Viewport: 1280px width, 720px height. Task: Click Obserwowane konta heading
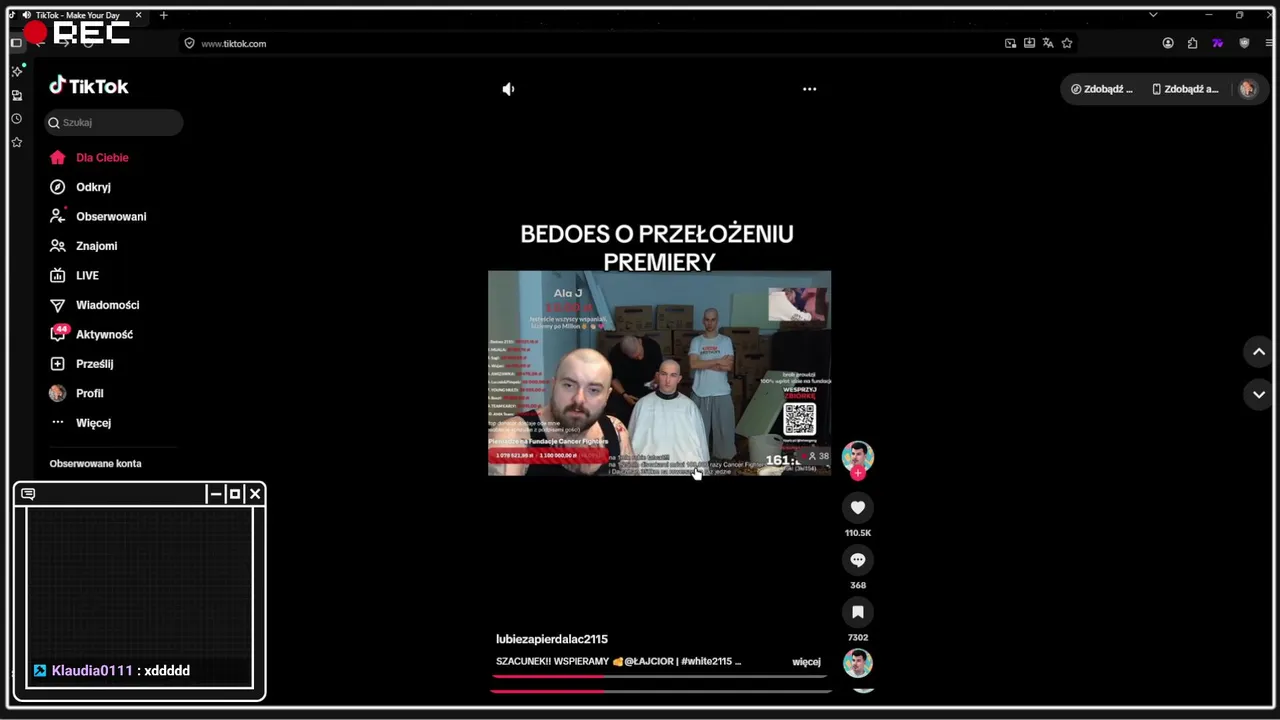[x=95, y=464]
